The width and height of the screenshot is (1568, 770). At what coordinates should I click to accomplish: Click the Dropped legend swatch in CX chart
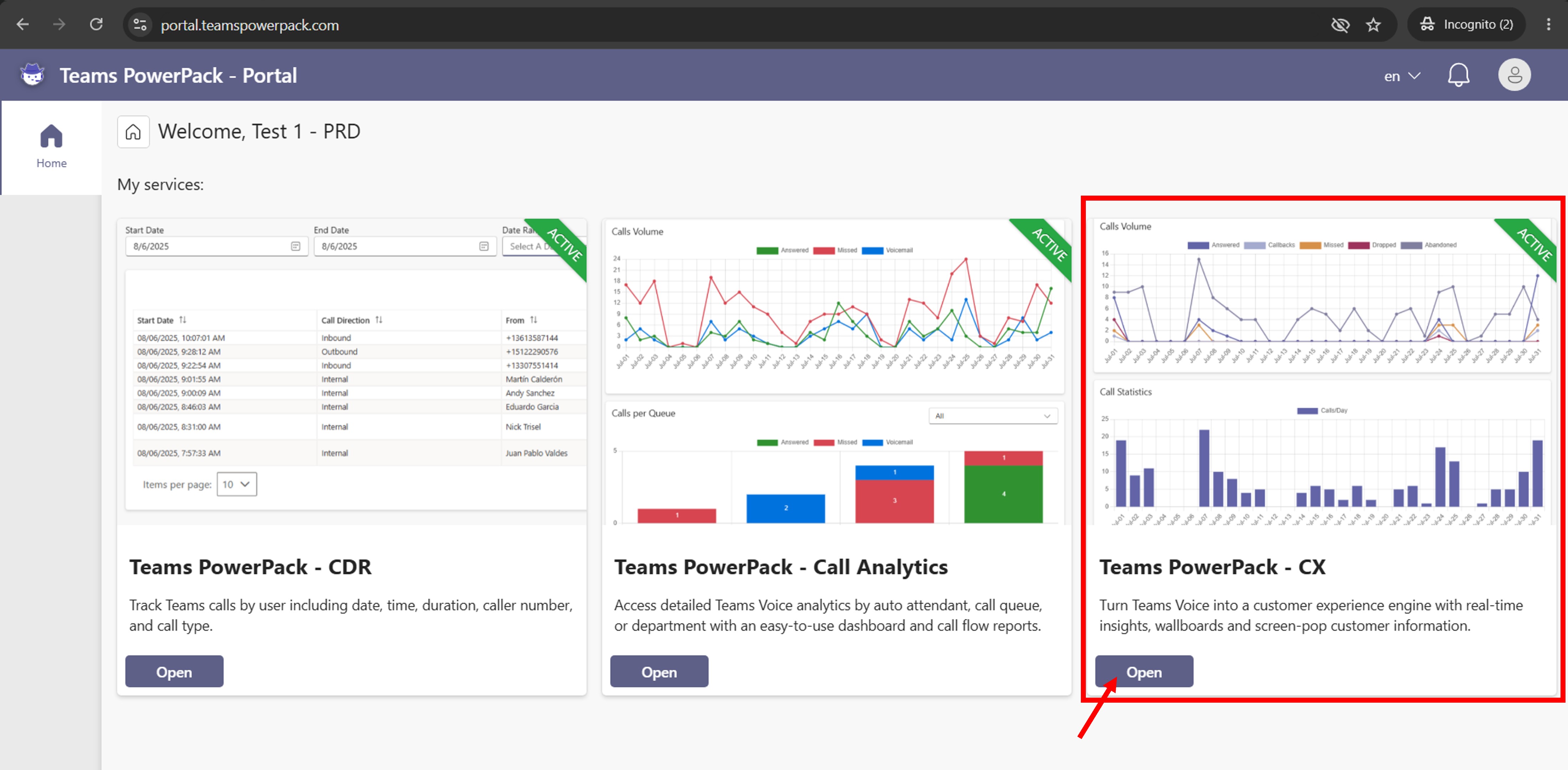1358,245
